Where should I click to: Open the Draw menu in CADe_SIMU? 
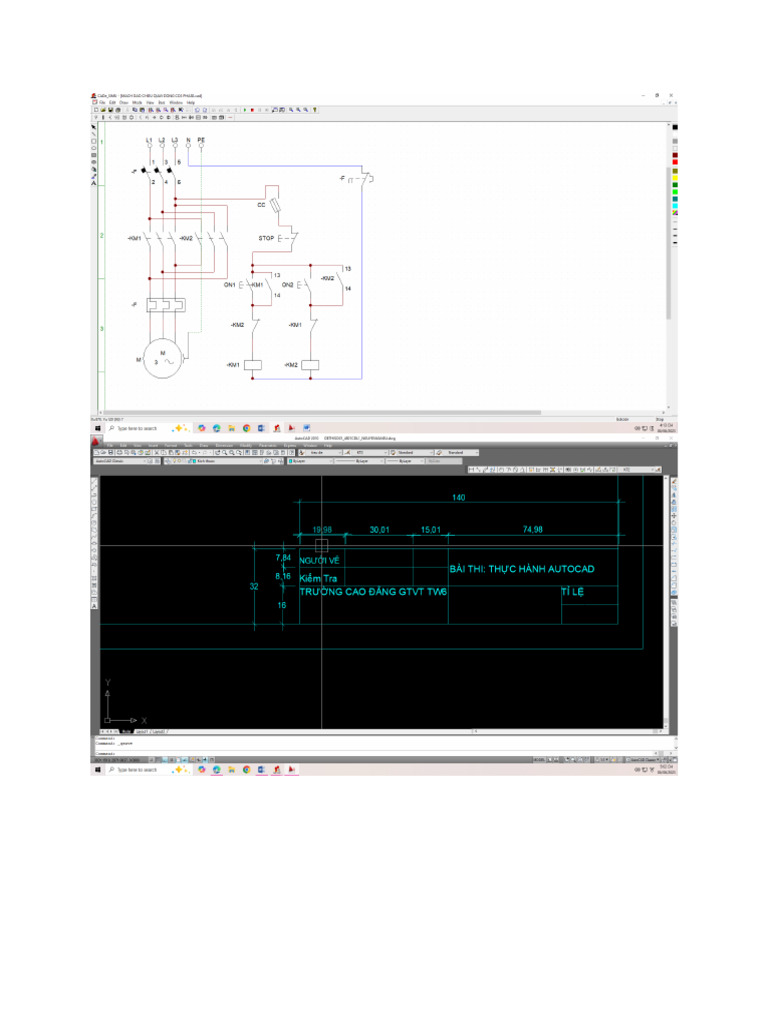[x=124, y=103]
